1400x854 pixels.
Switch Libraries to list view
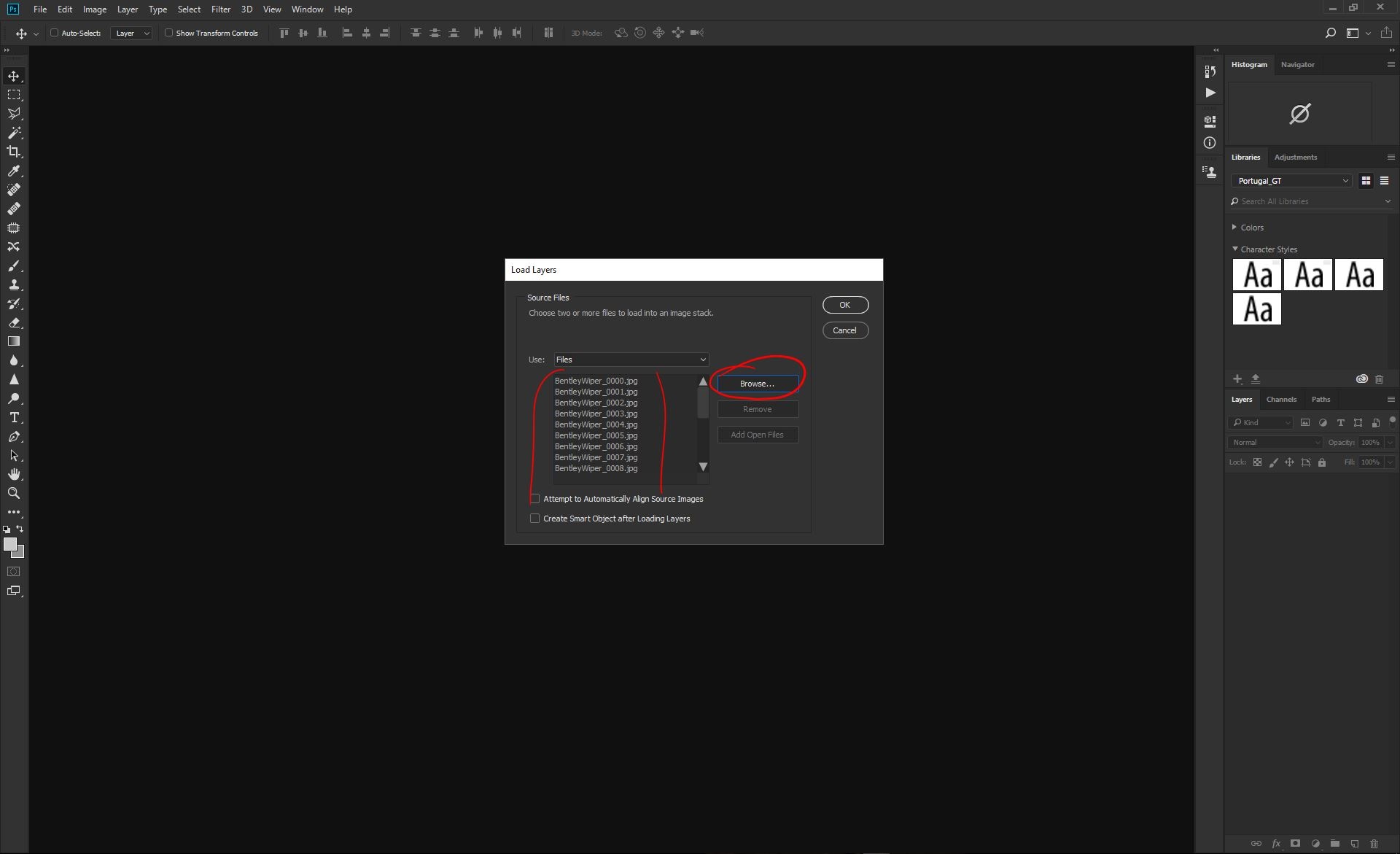[1384, 181]
